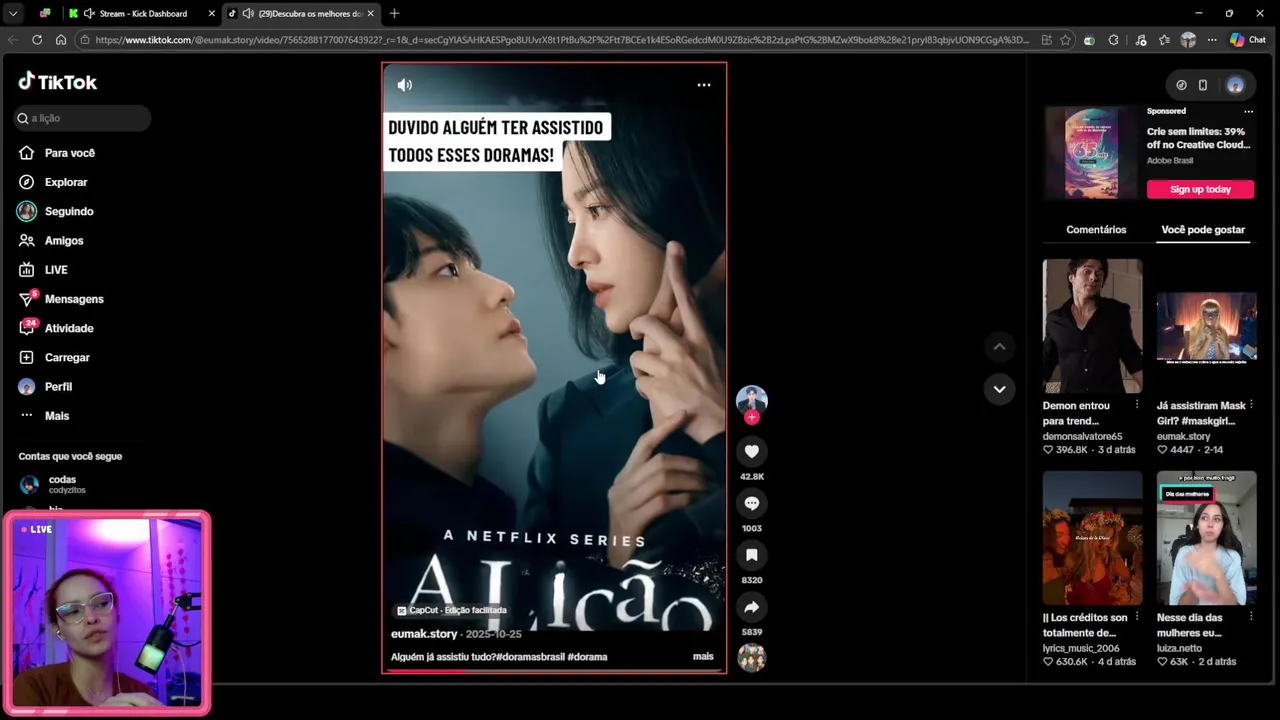Open the creator avatar beside video
Viewport: 1280px width, 720px height.
752,400
